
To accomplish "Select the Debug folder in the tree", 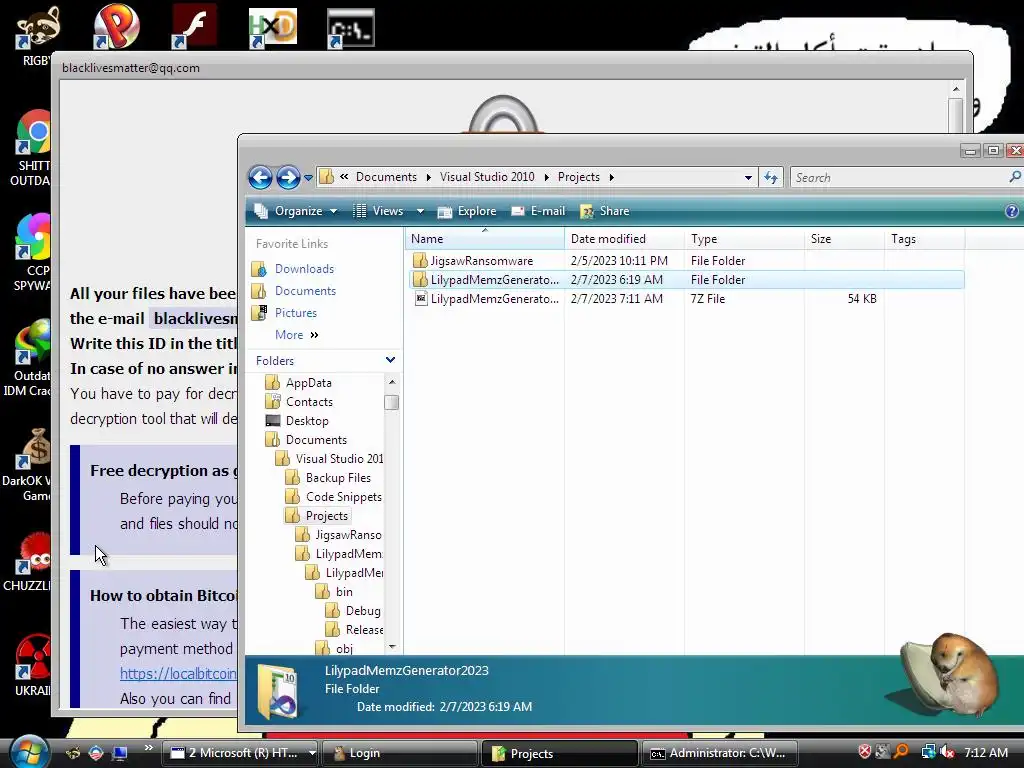I will [x=362, y=611].
